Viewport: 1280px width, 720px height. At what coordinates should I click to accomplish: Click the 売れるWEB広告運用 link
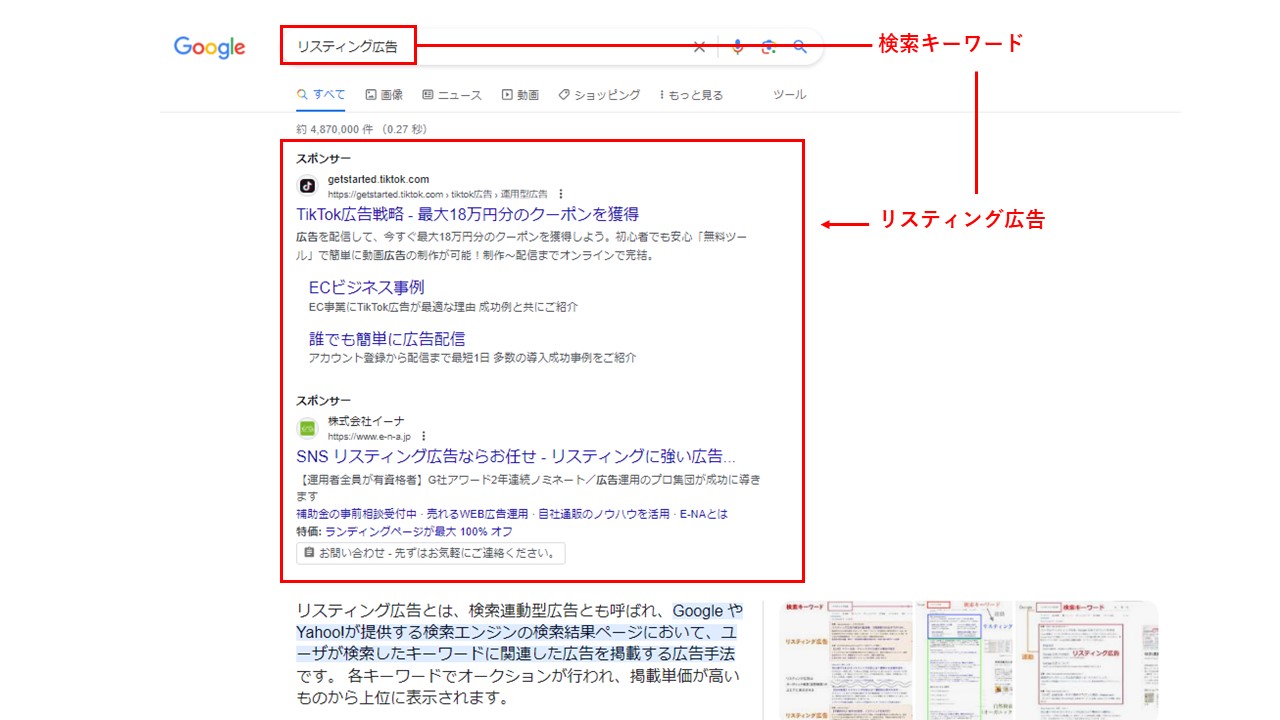(x=477, y=514)
